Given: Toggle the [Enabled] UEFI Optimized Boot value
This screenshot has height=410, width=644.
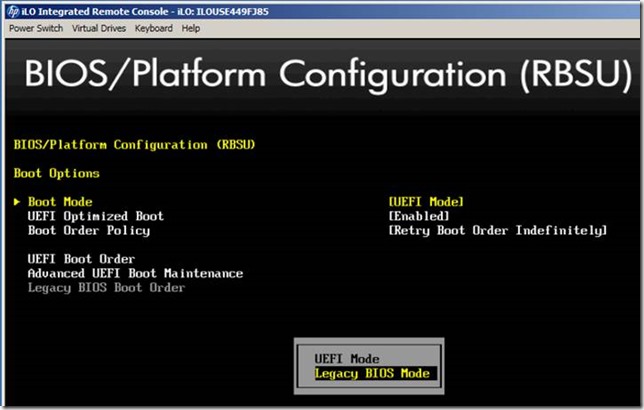Looking at the screenshot, I should click(x=419, y=216).
